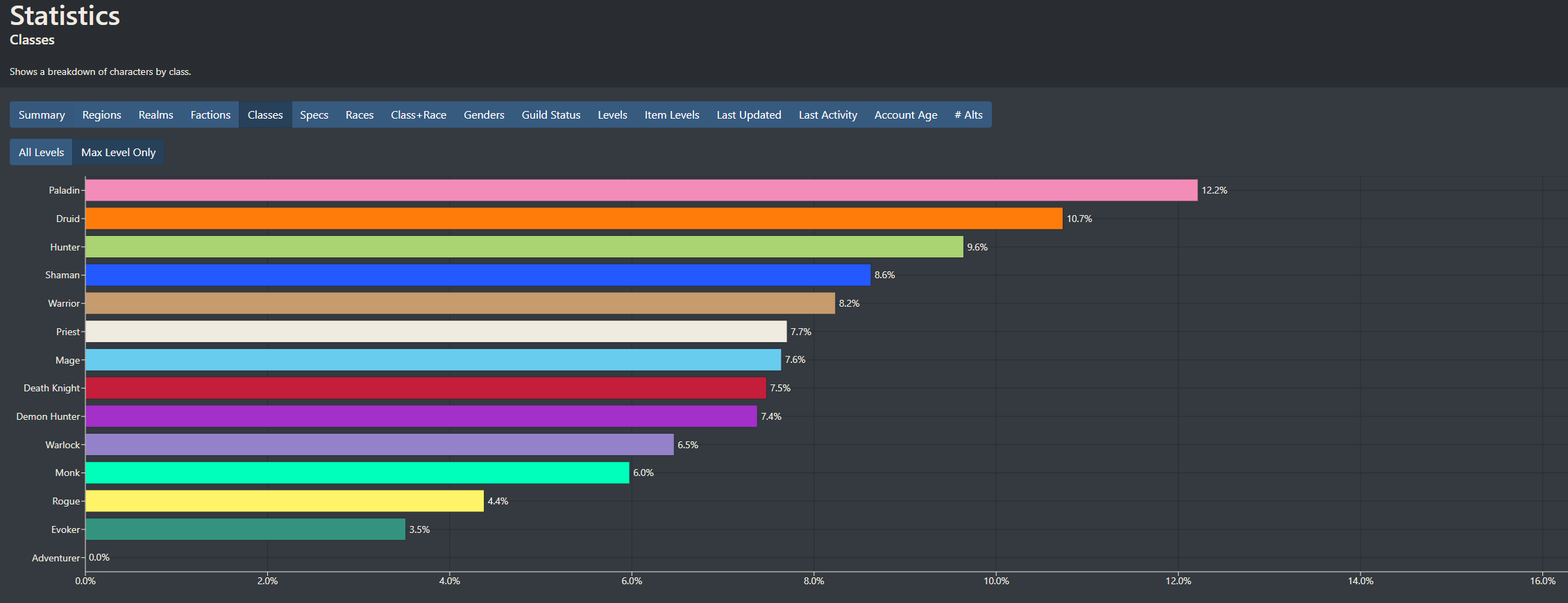Select the Levels tab

coord(612,114)
